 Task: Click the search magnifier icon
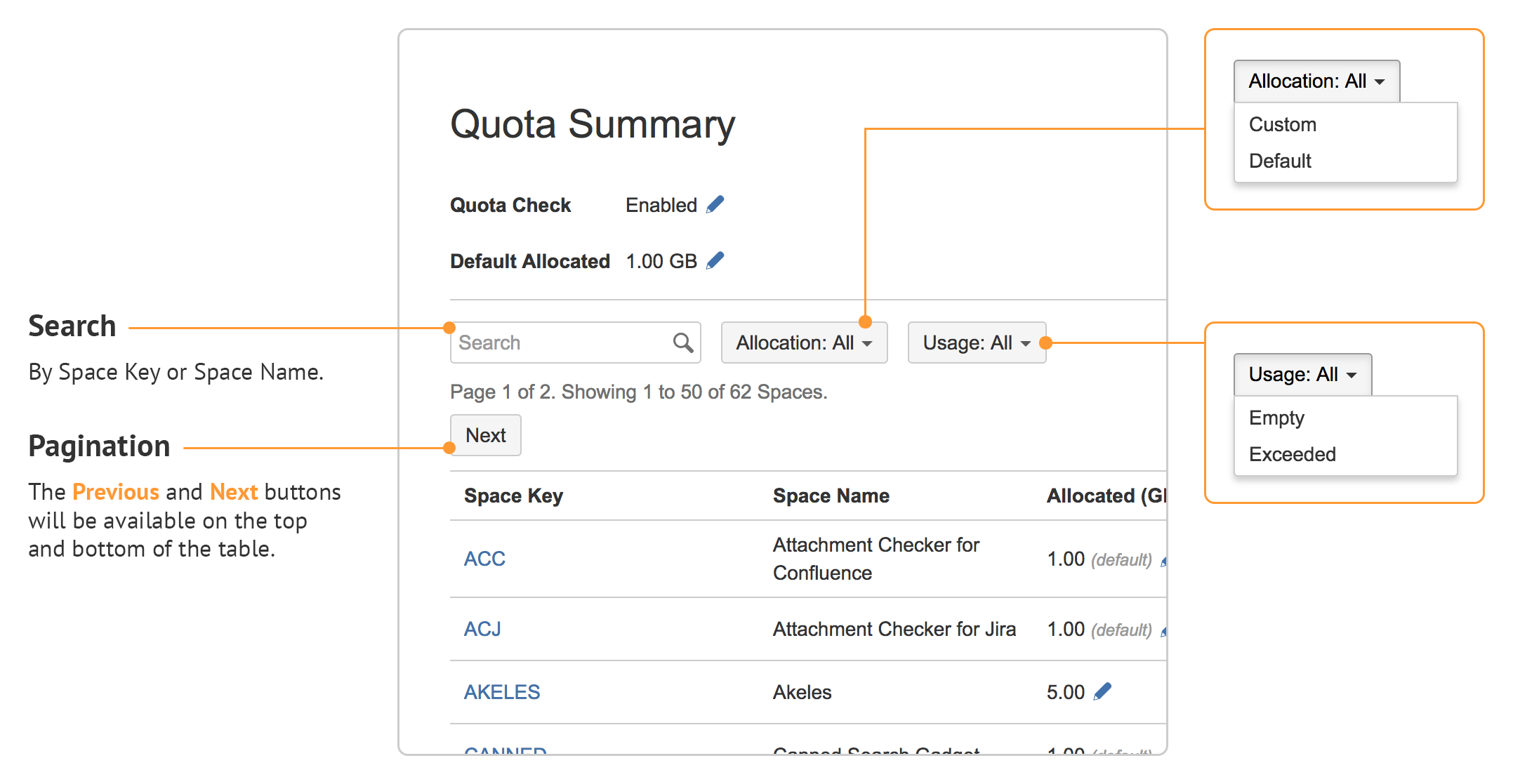(x=682, y=343)
